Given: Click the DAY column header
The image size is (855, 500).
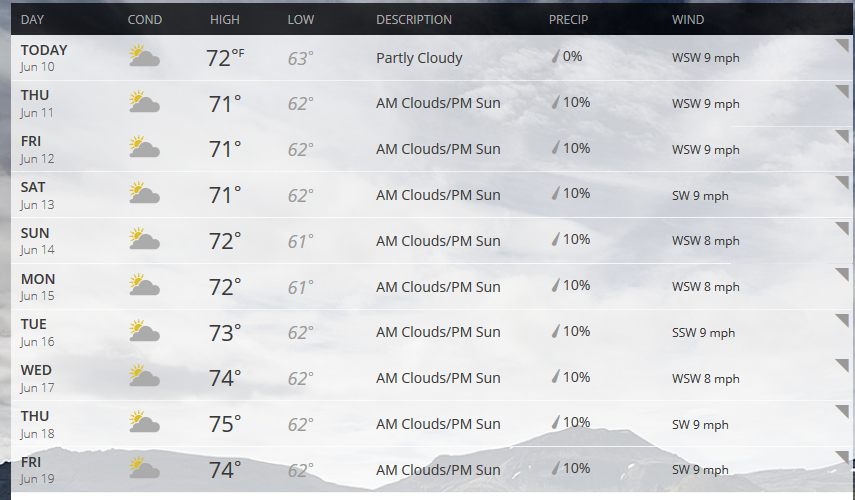Looking at the screenshot, I should 32,20.
